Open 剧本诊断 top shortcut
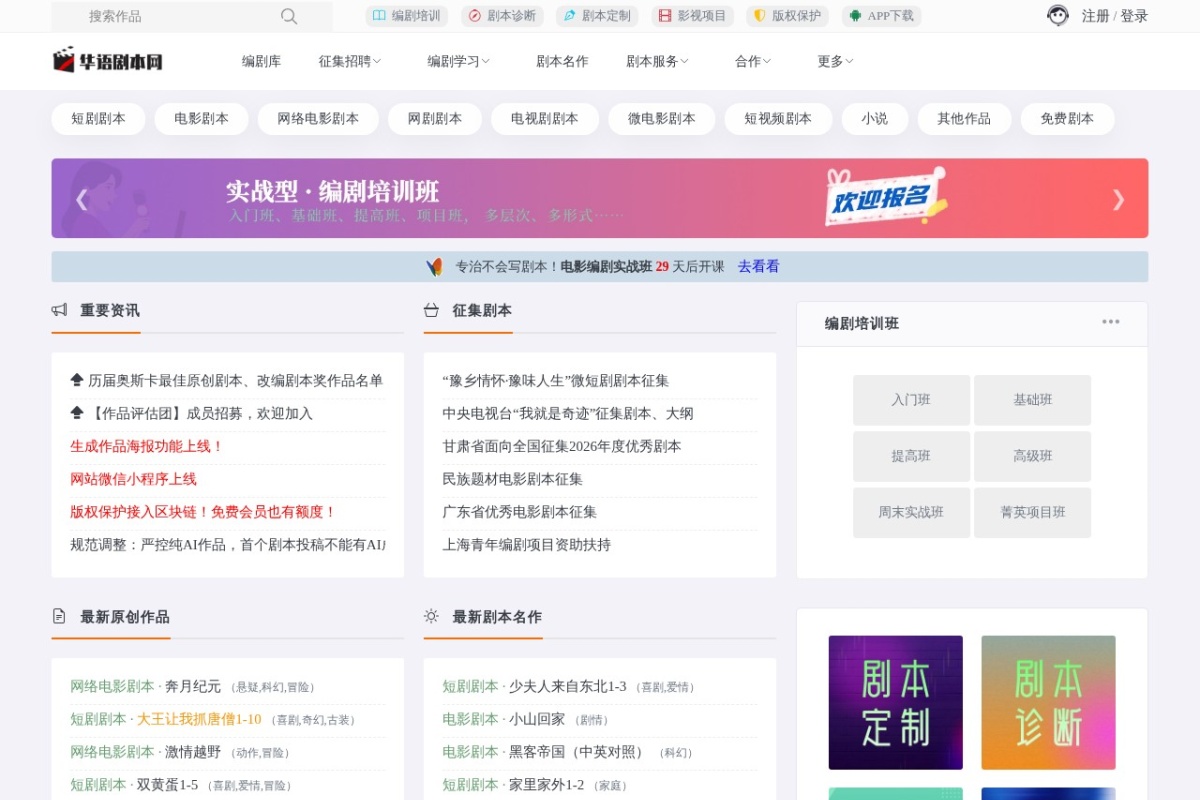The height and width of the screenshot is (800, 1200). pyautogui.click(x=502, y=16)
